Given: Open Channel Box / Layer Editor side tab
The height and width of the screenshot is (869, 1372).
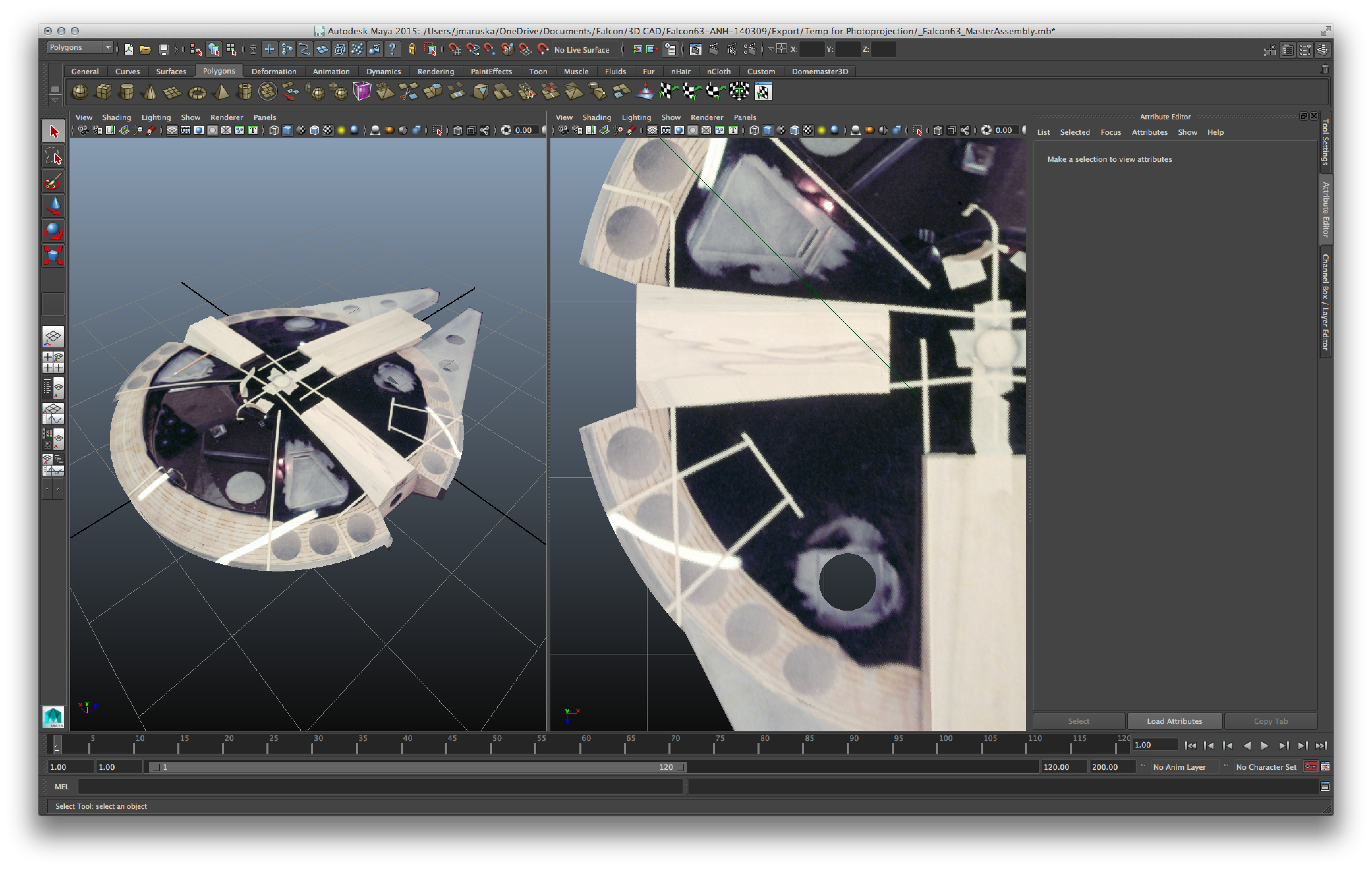Looking at the screenshot, I should pyautogui.click(x=1325, y=302).
